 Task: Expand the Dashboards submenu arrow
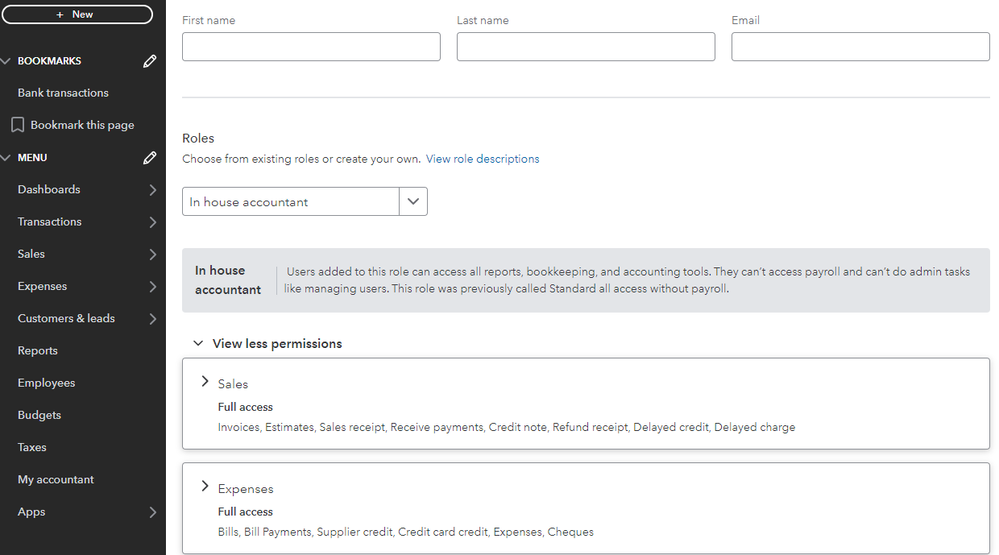(152, 190)
